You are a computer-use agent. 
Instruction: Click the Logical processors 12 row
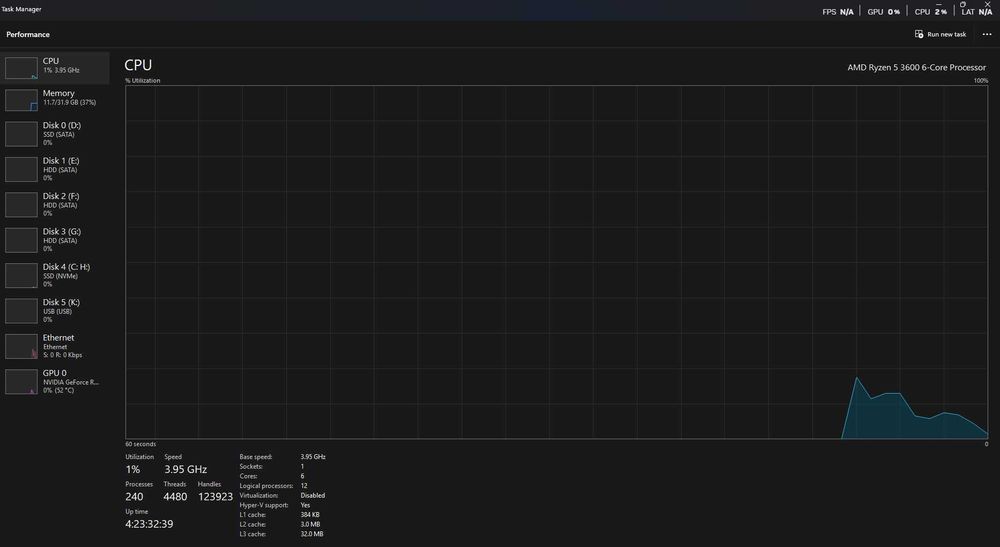pos(274,486)
